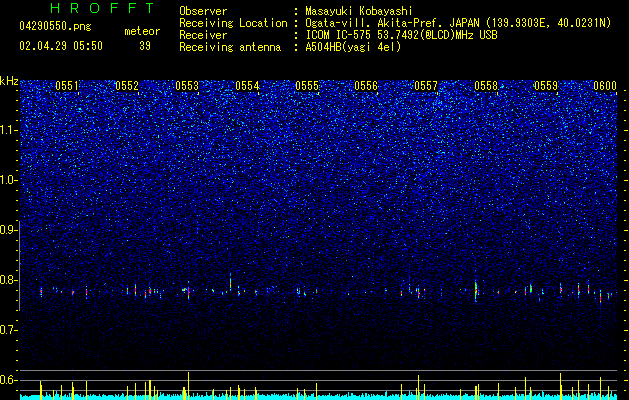Click the HROFFT title text
Image resolution: width=629 pixels, height=400 pixels.
click(103, 8)
